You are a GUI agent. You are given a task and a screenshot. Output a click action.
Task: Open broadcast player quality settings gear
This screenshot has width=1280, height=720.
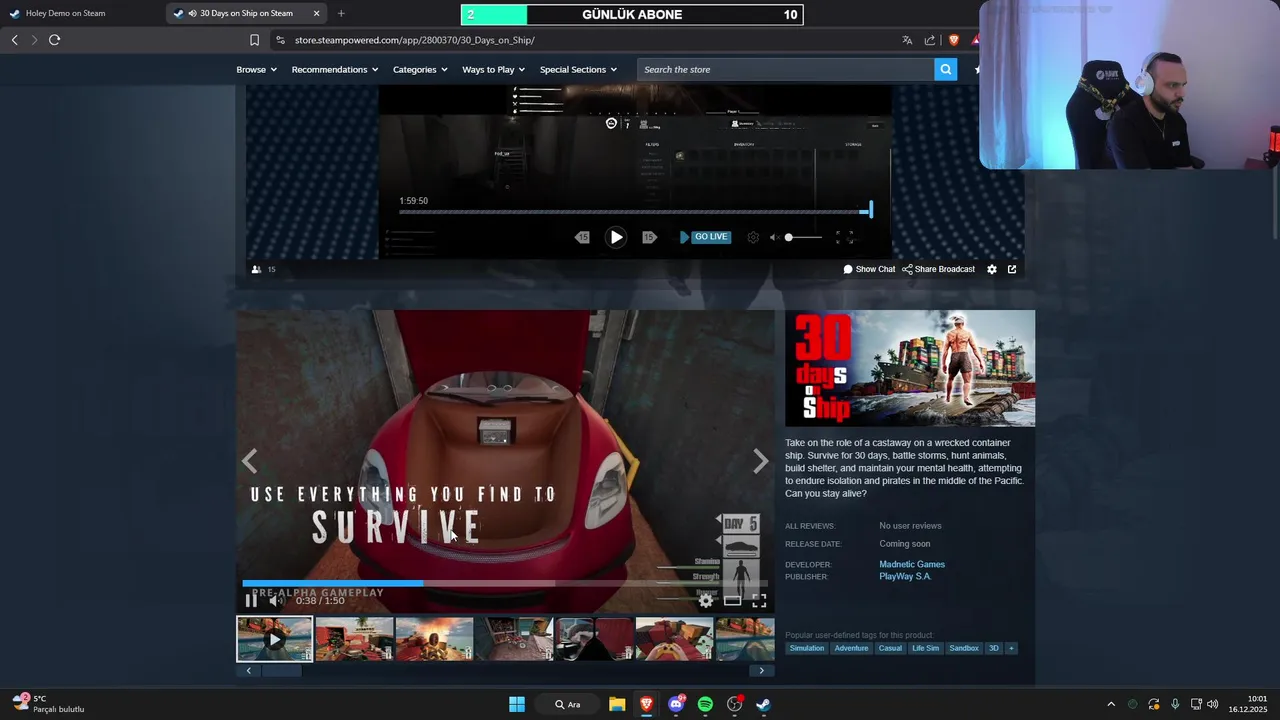click(x=753, y=237)
